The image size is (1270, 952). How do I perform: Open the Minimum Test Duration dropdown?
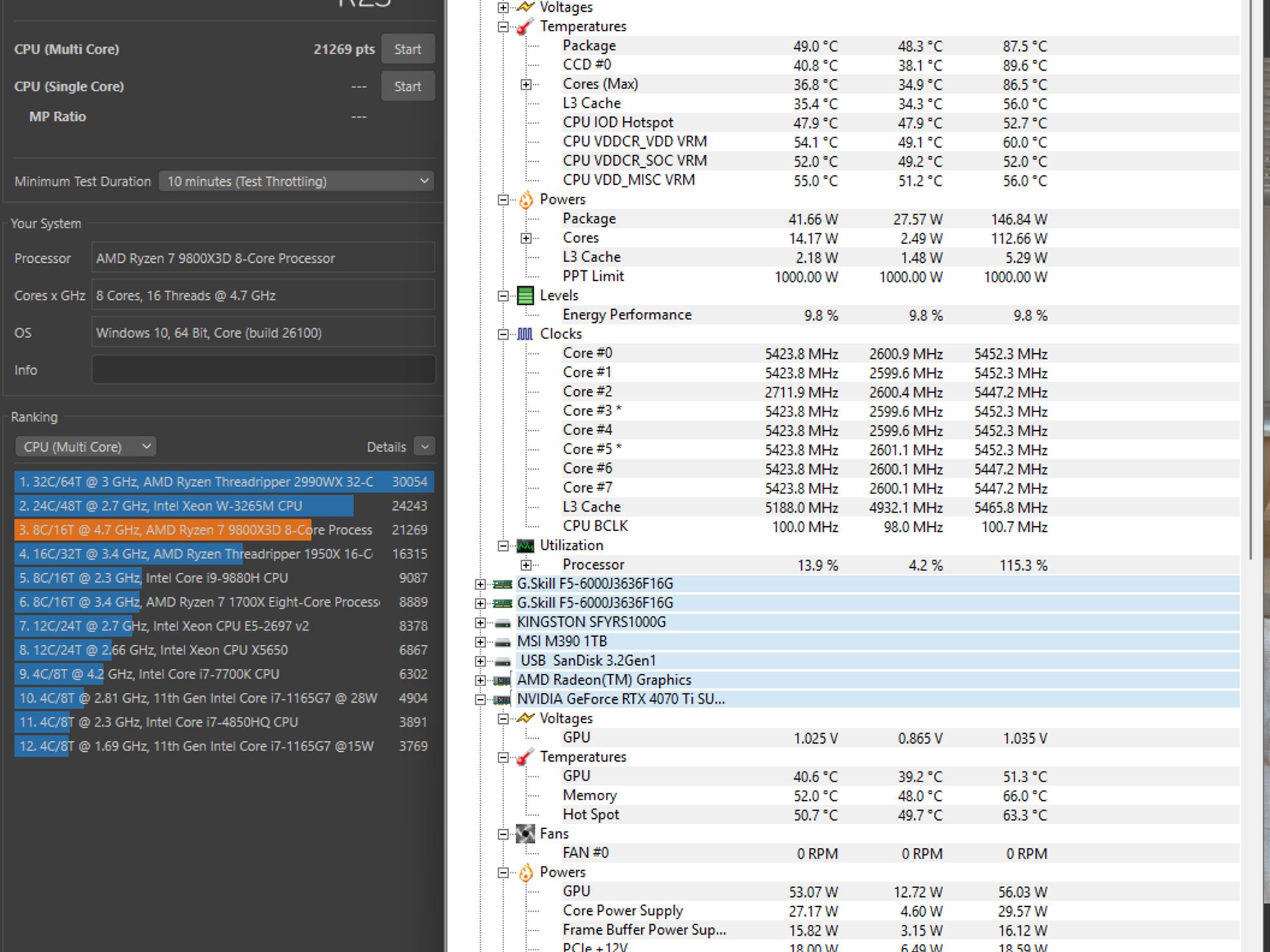coord(296,181)
